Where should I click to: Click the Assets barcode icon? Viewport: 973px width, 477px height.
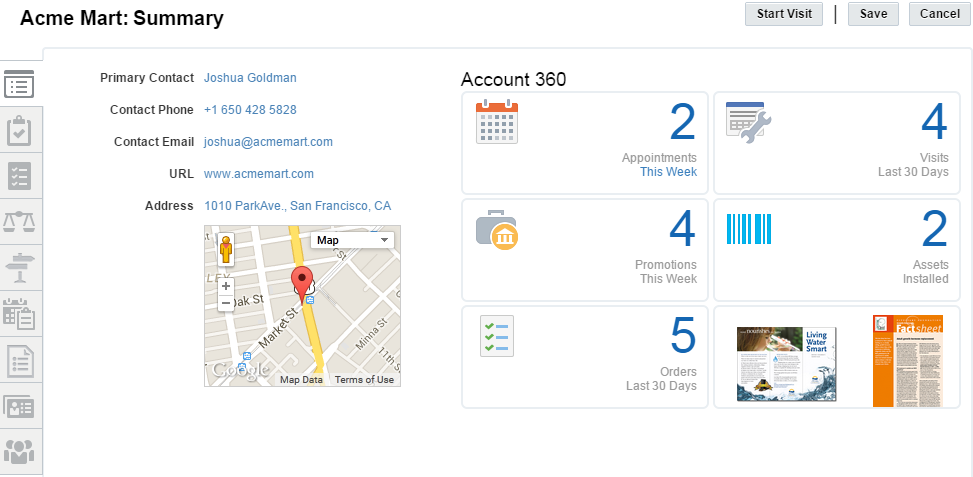(x=749, y=229)
